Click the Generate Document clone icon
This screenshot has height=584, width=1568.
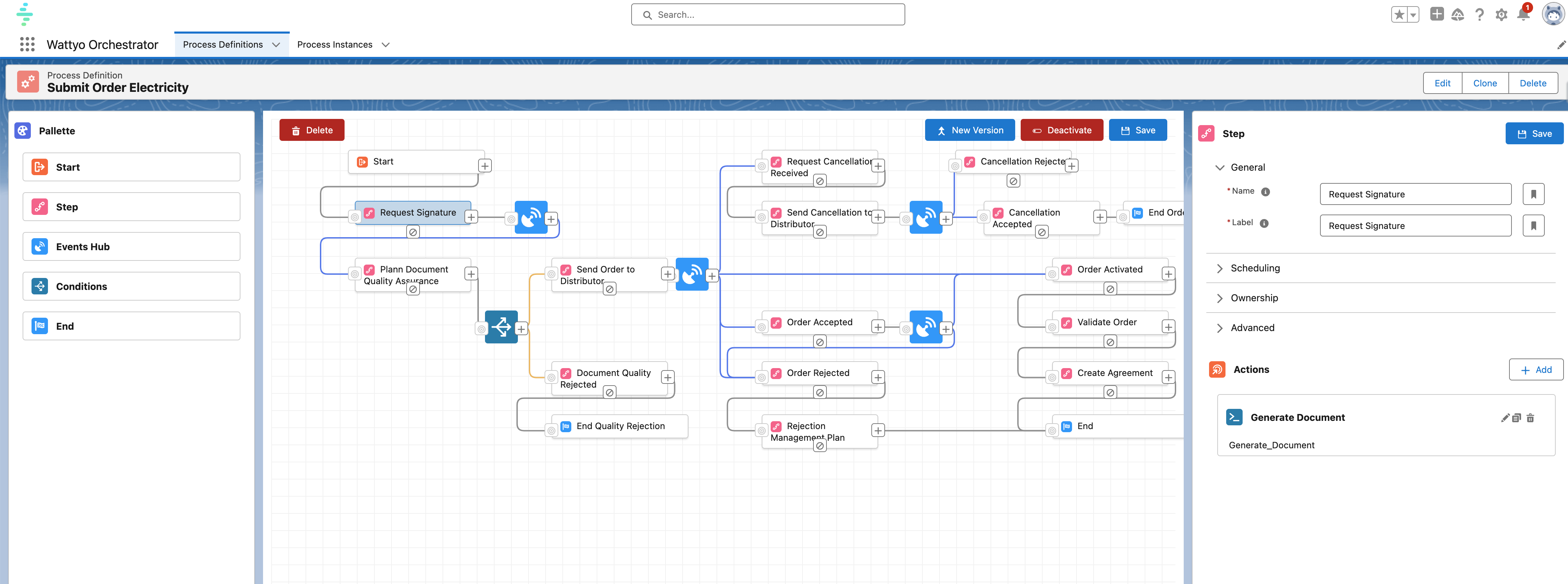(x=1516, y=418)
